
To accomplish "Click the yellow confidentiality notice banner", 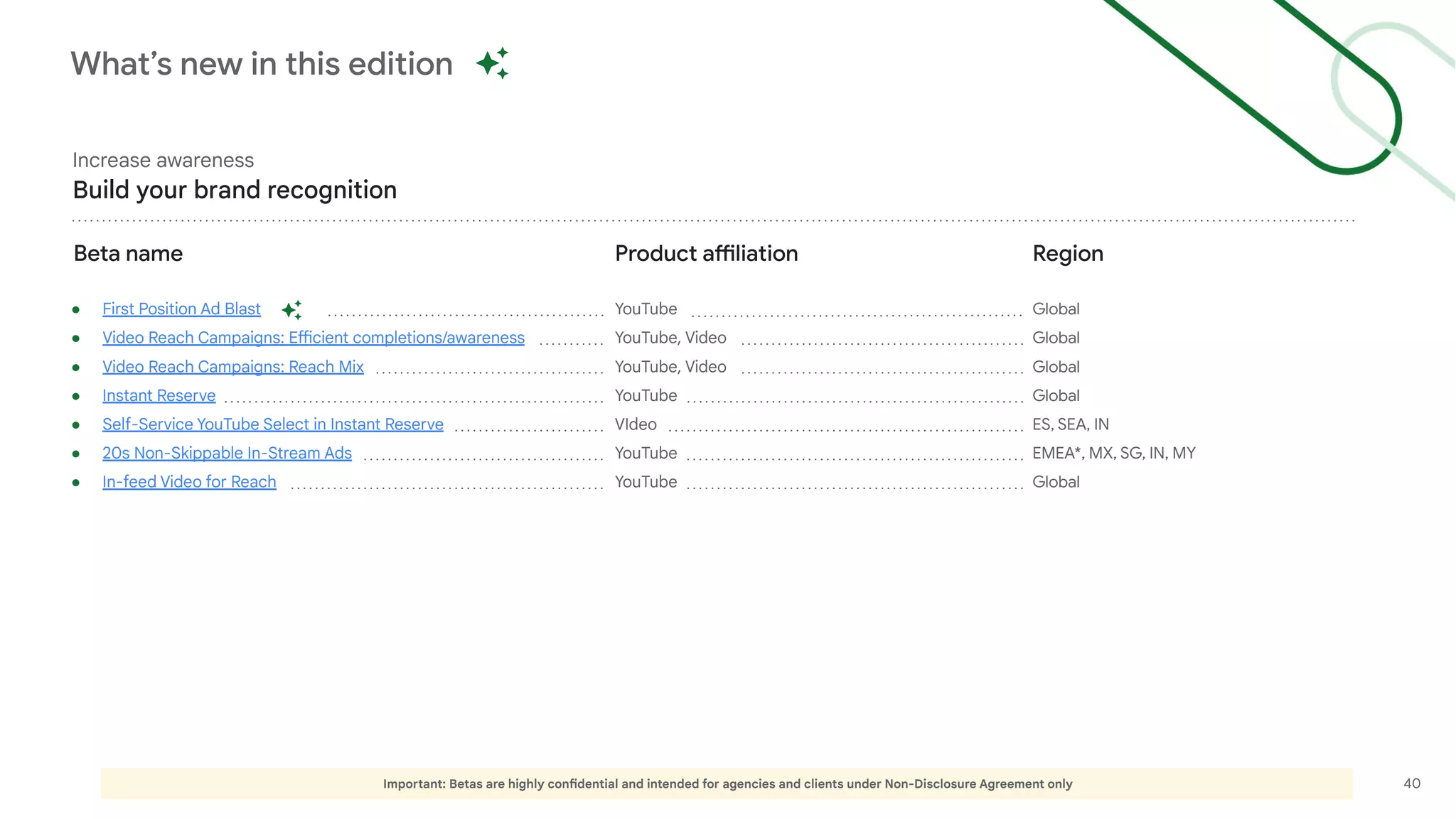I will pyautogui.click(x=727, y=783).
